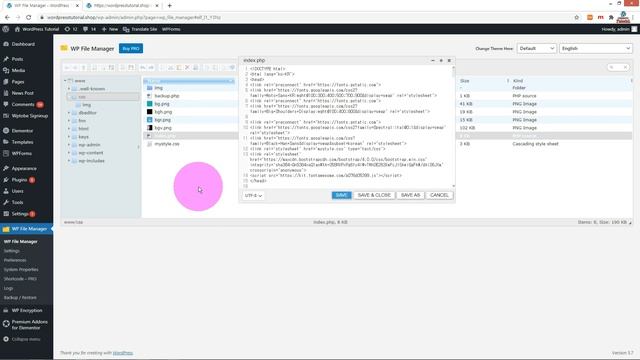This screenshot has width=640, height=360.
Task: Click Collapse menu in the sidebar
Action: point(22,339)
